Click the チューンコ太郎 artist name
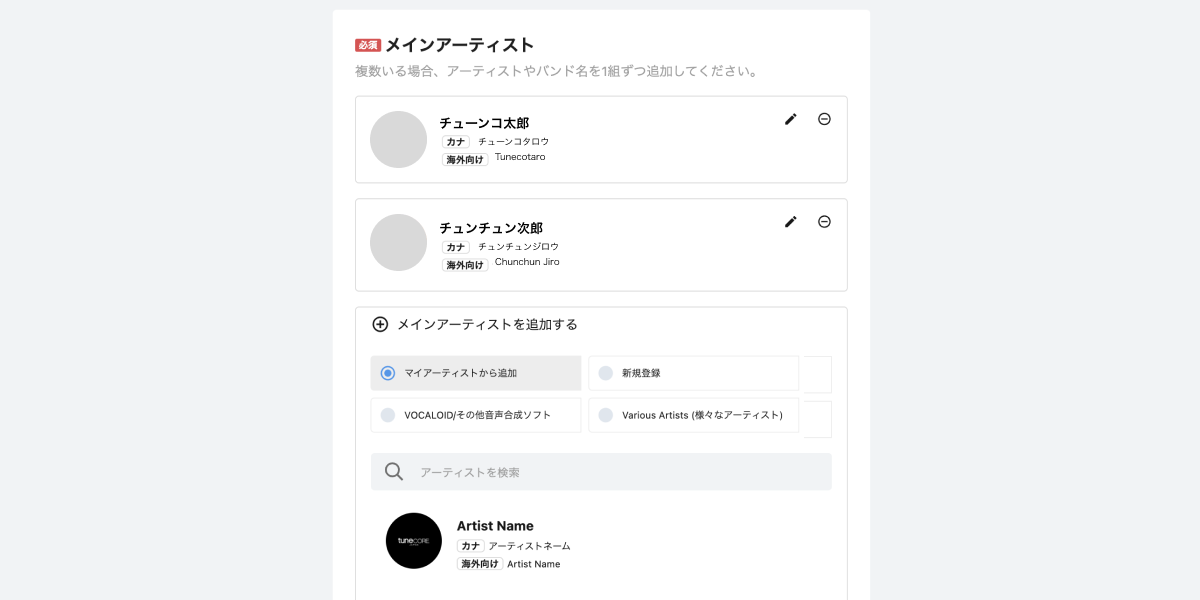This screenshot has width=1200, height=600. pos(484,123)
